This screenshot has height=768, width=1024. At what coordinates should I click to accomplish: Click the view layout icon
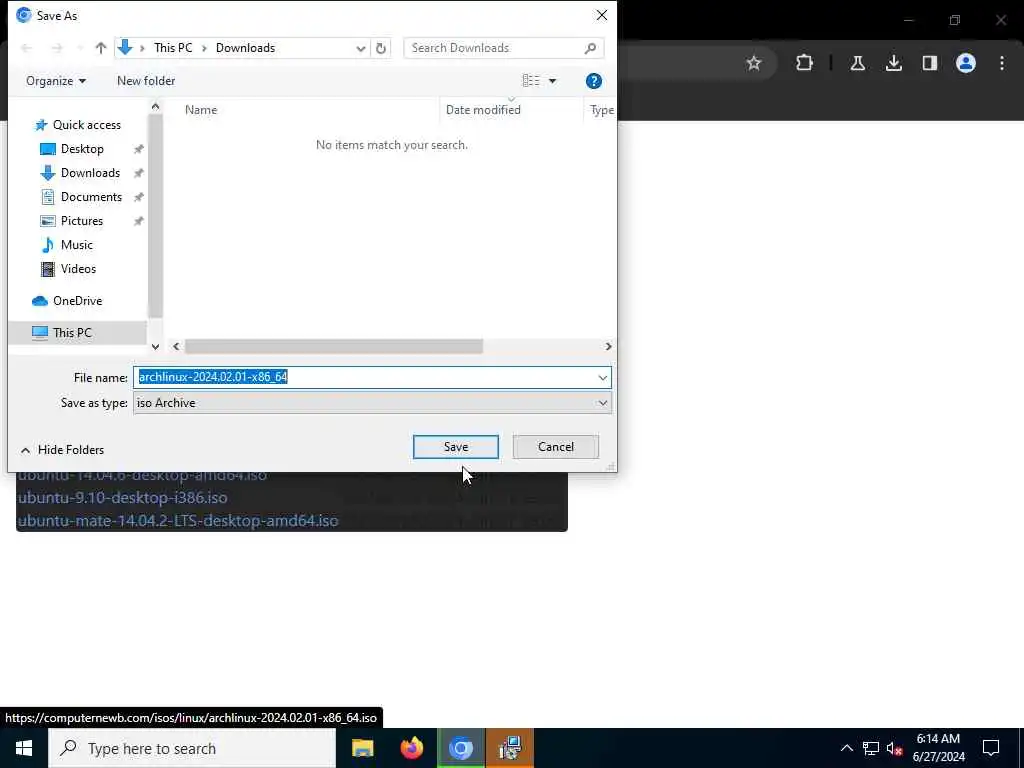click(531, 80)
